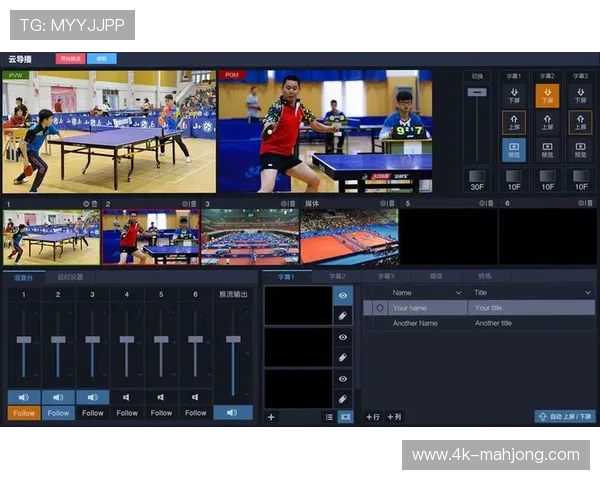Click the 自动上屏/下屏 button
Screen dimensions: 600x480
[564, 417]
